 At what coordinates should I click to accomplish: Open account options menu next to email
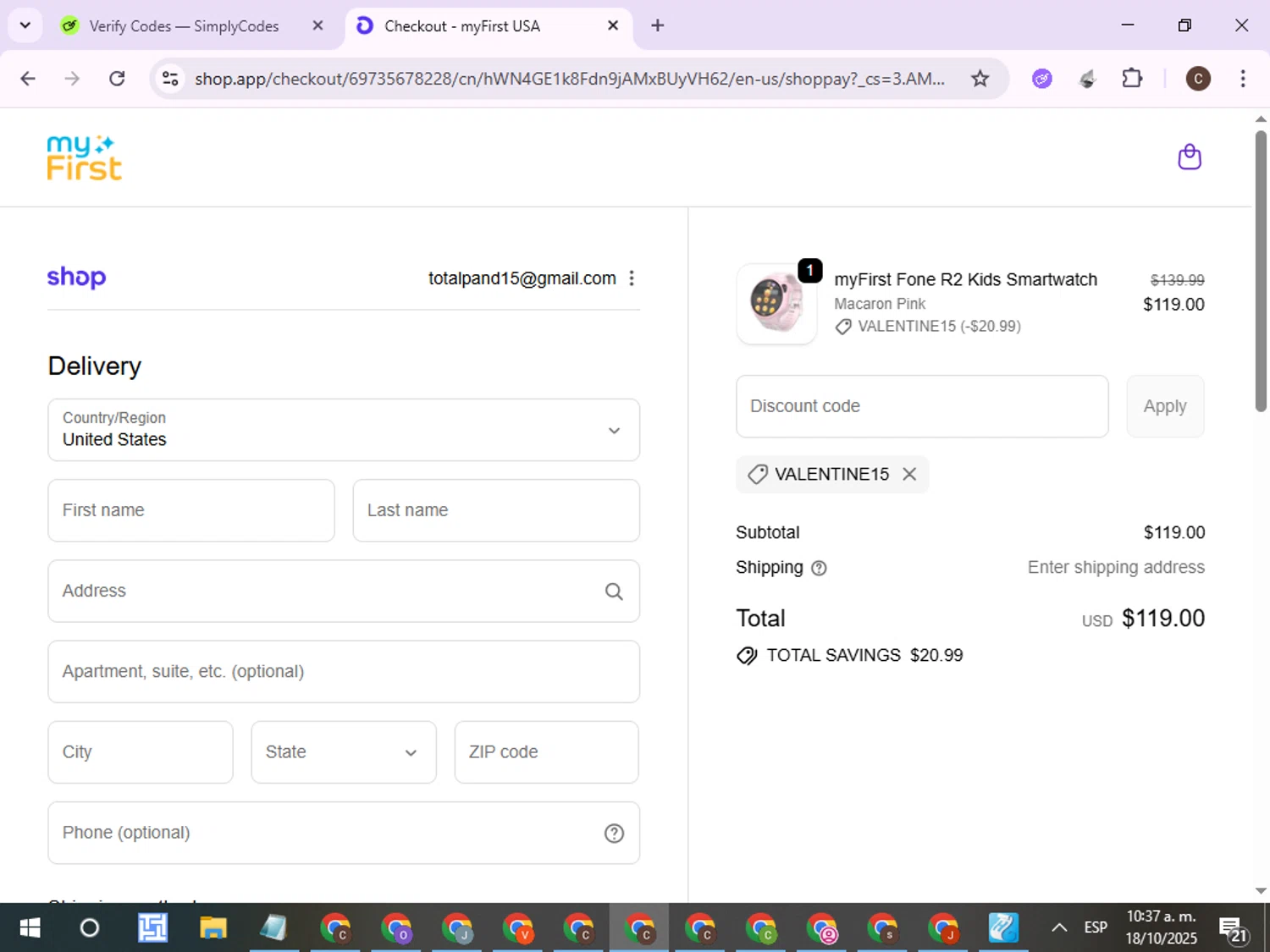(632, 278)
